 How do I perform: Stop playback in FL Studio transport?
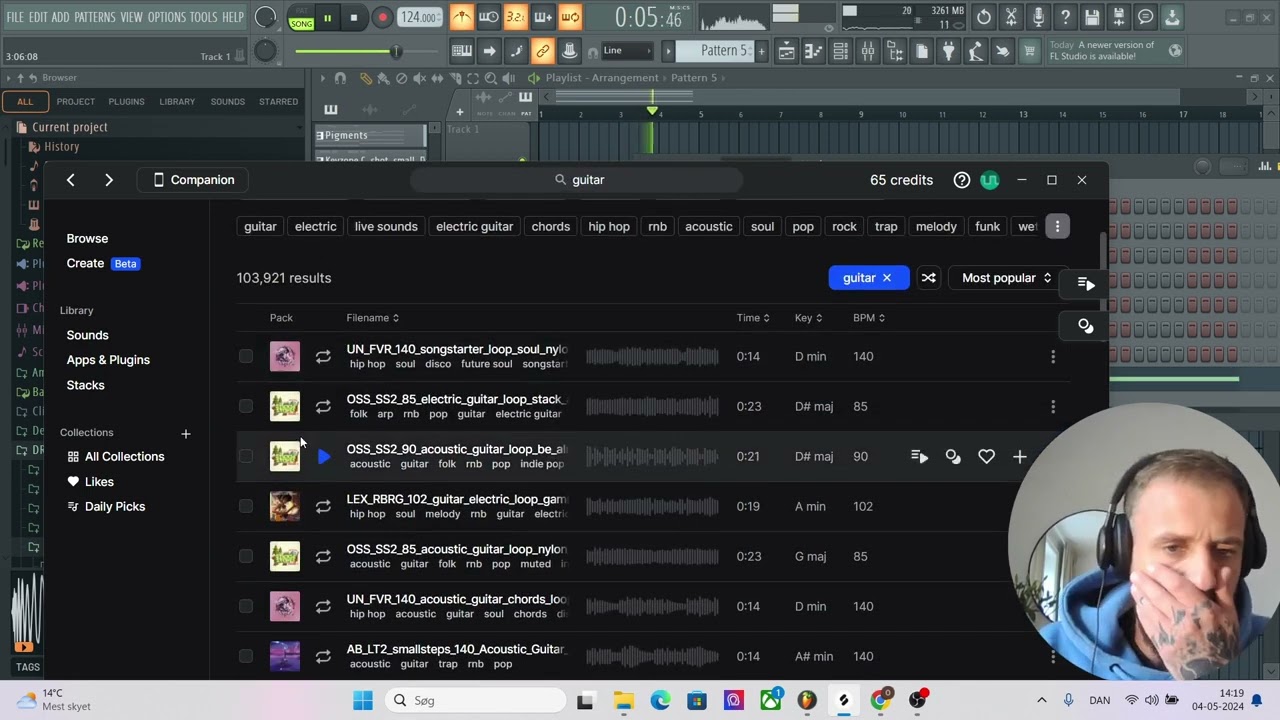pyautogui.click(x=353, y=17)
